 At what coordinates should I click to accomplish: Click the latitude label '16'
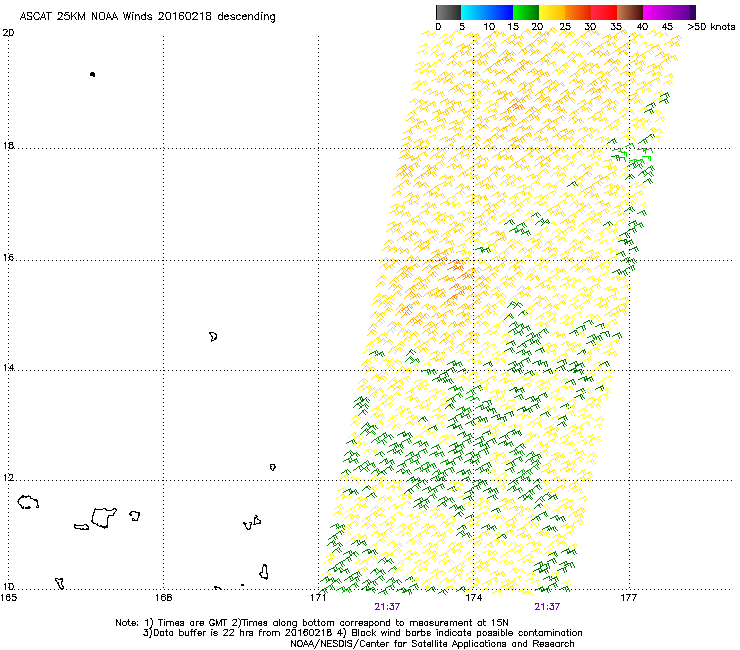[8, 257]
